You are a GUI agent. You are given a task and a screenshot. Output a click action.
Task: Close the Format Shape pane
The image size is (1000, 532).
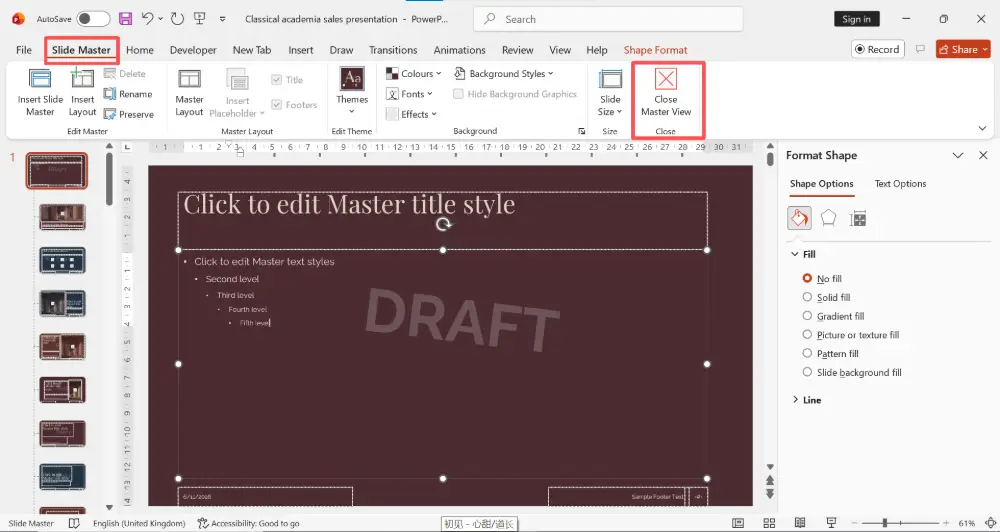[983, 155]
